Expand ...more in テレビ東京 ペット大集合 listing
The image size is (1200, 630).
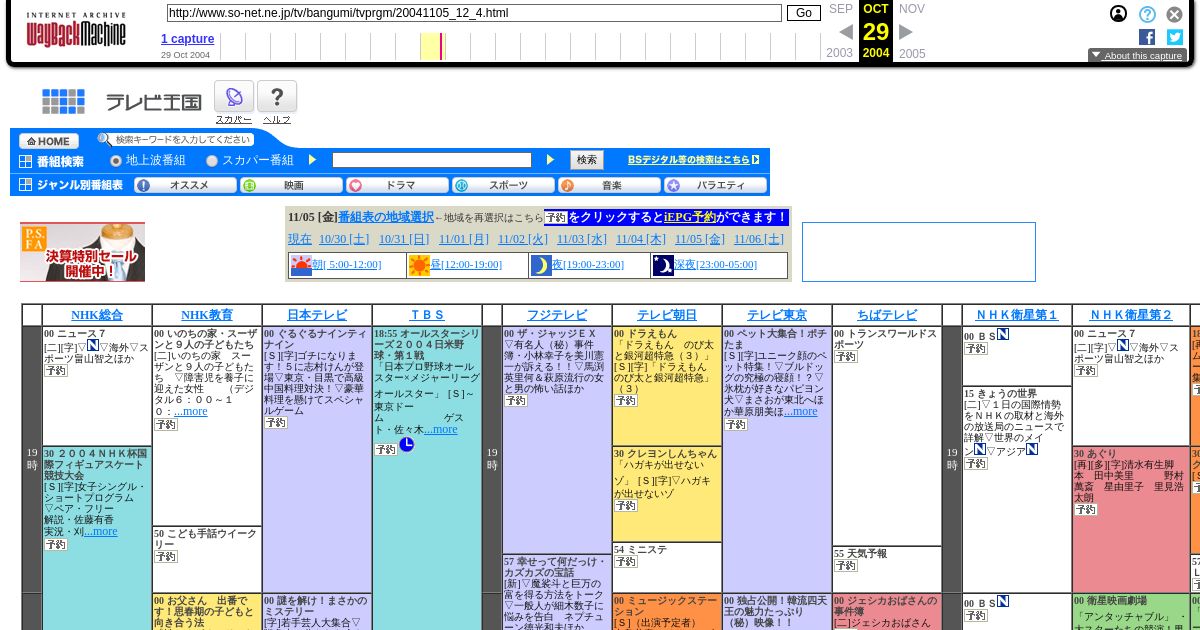coord(800,411)
